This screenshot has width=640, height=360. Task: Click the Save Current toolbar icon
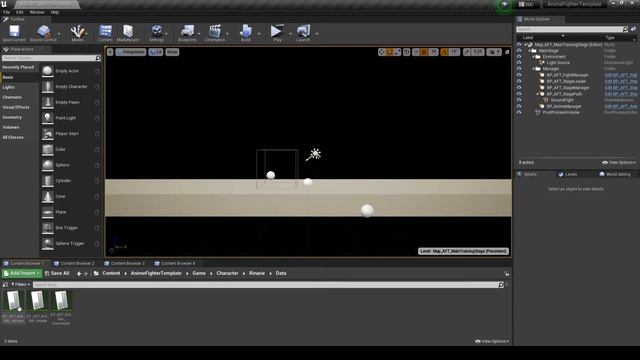tap(14, 32)
